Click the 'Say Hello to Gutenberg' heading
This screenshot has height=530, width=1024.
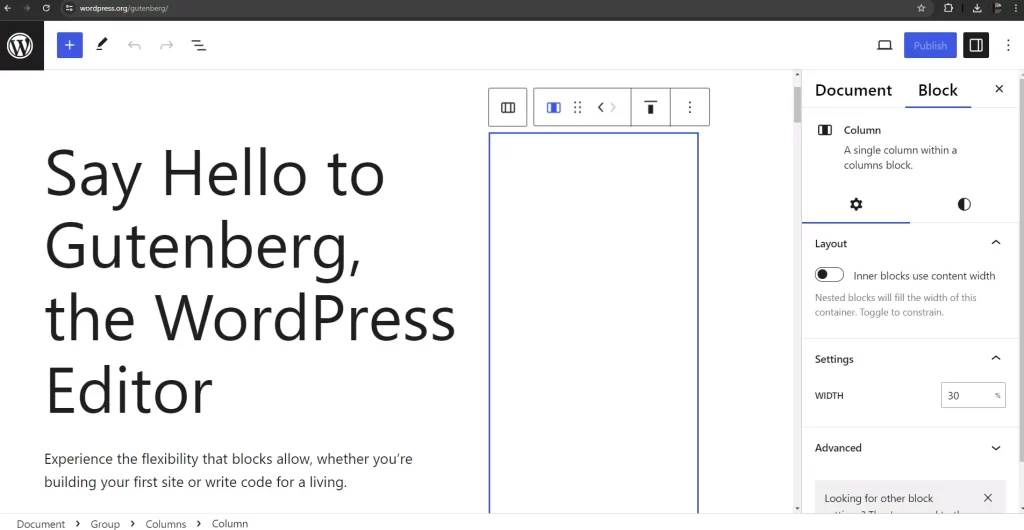click(249, 282)
